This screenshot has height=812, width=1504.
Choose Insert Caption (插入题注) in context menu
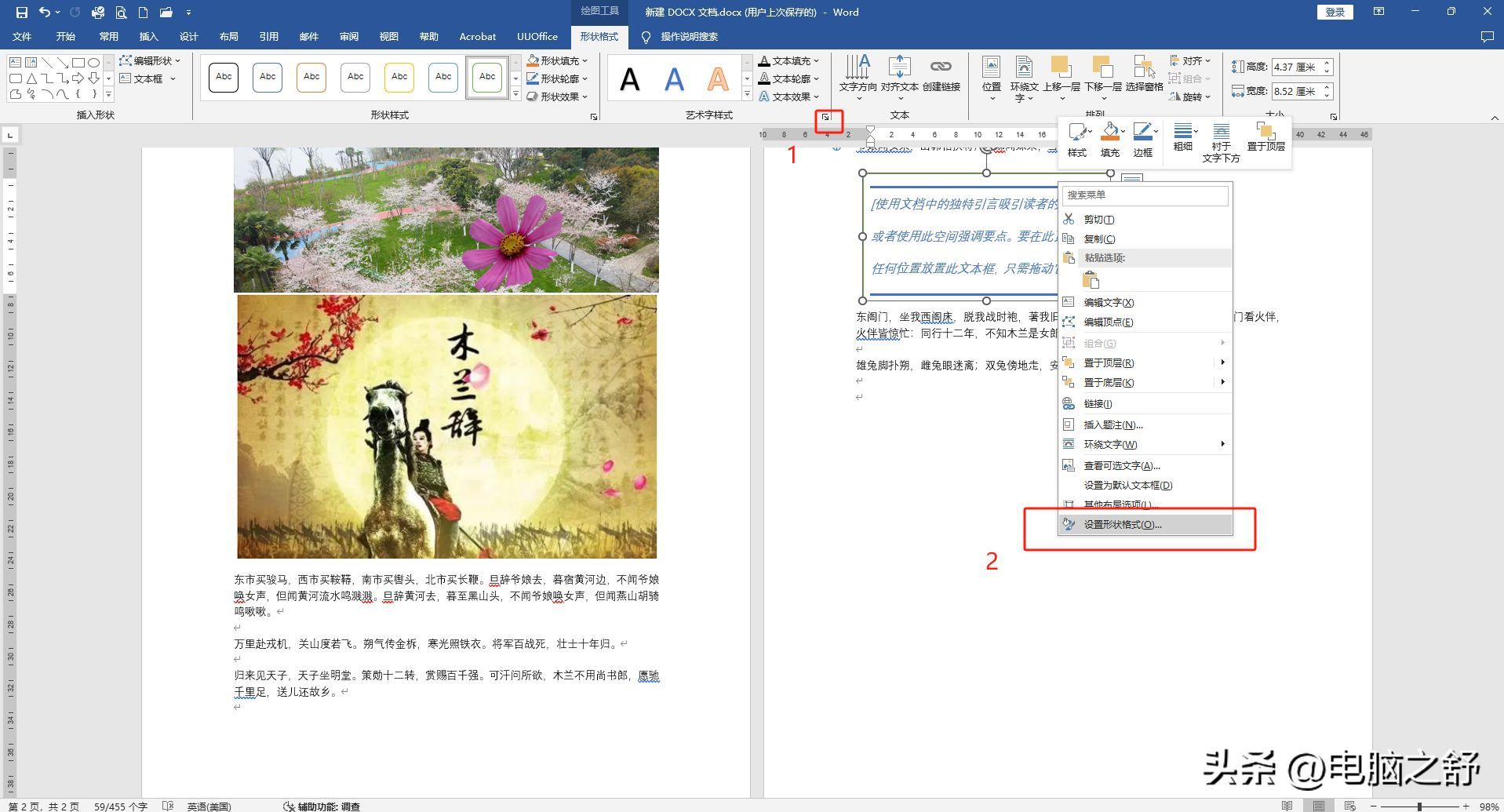(1145, 425)
